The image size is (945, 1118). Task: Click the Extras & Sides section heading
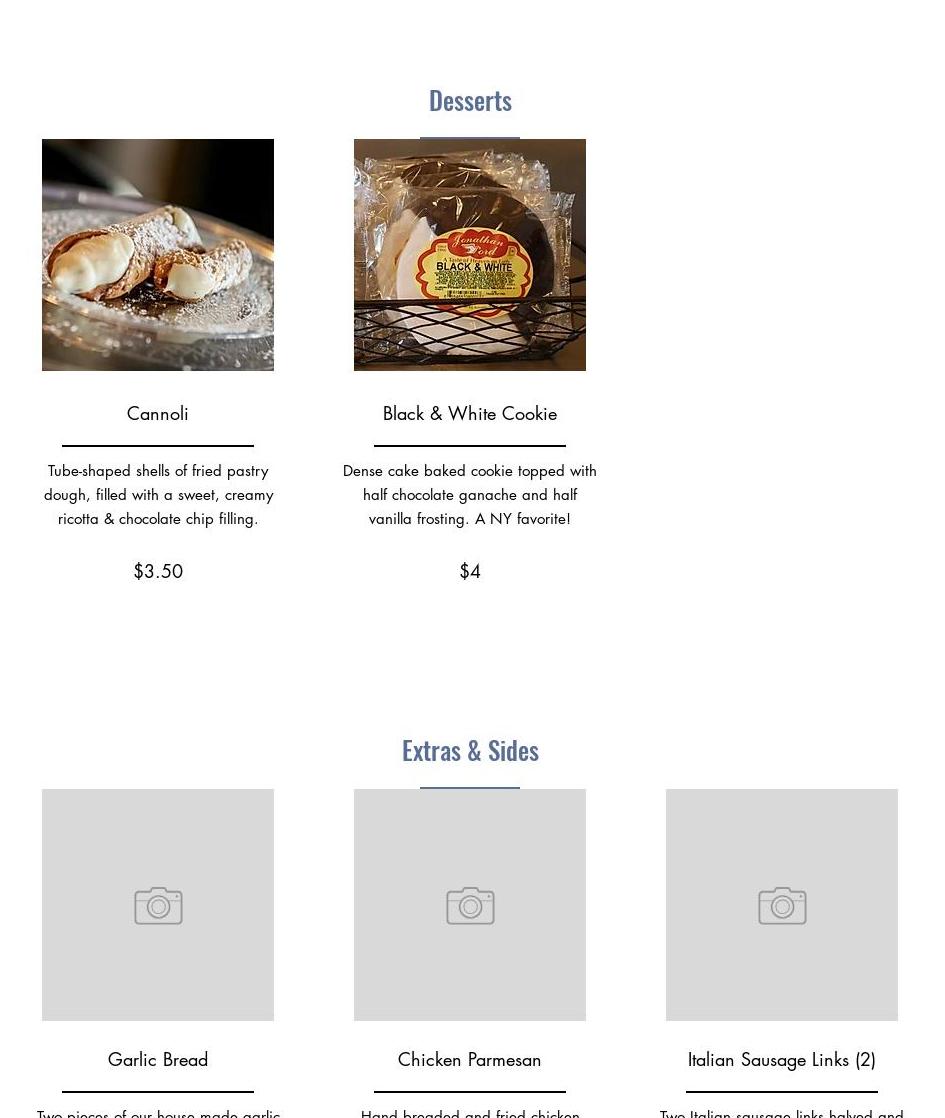point(470,751)
